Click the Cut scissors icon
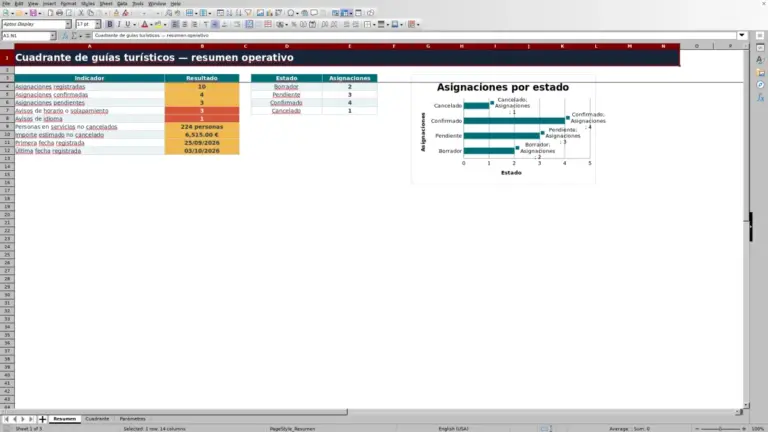The width and height of the screenshot is (768, 432). [81, 13]
